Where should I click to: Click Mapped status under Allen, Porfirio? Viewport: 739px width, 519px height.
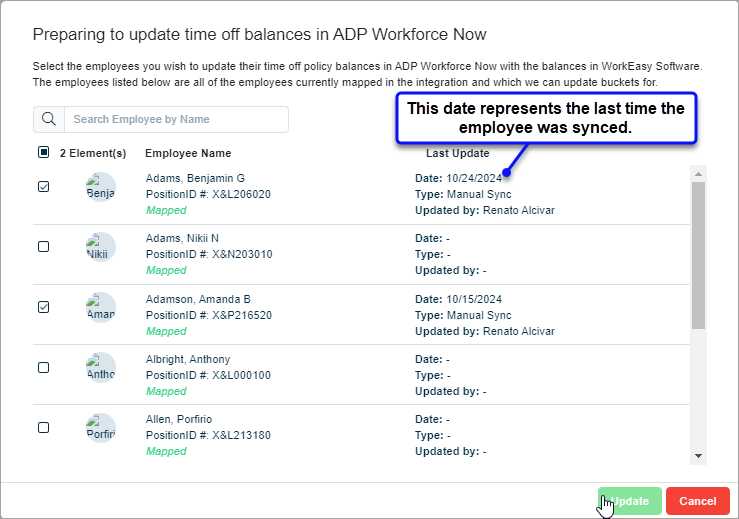click(x=166, y=451)
